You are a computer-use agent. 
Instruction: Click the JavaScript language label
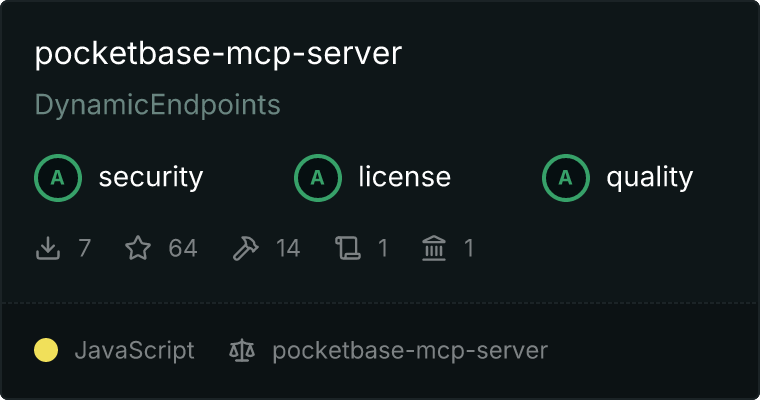(x=135, y=351)
